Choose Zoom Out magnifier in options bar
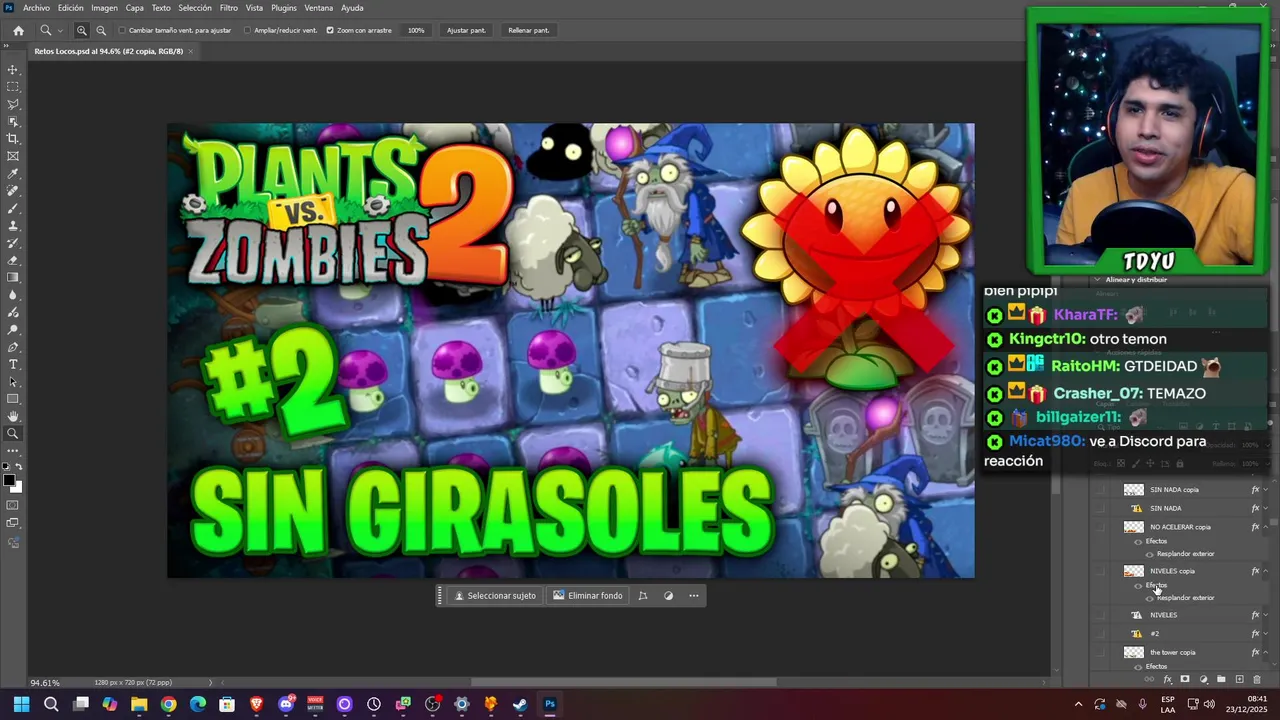Viewport: 1280px width, 720px height. pyautogui.click(x=101, y=30)
